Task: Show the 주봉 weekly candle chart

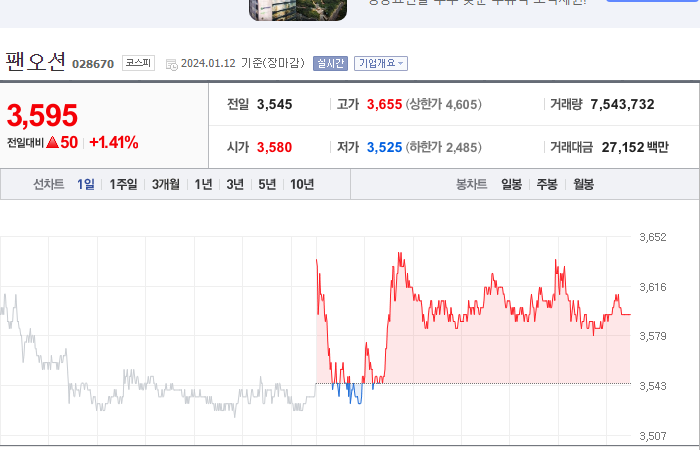Action: (x=547, y=184)
